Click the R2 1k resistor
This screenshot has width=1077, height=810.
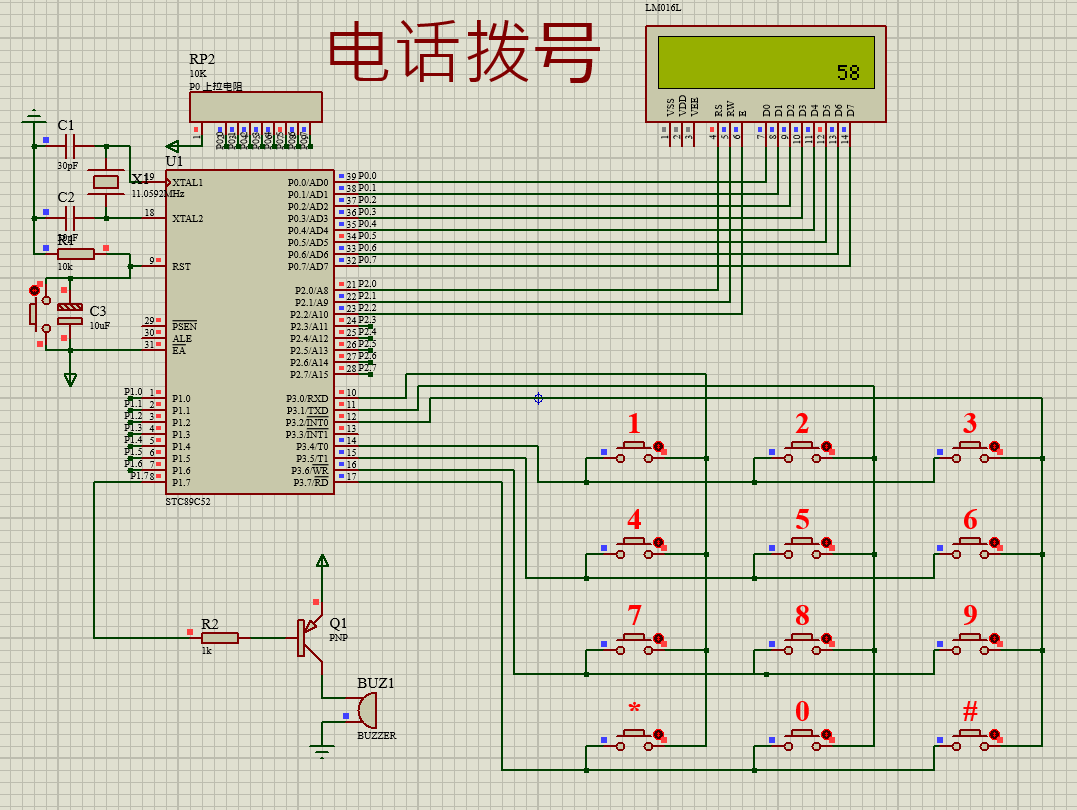pyautogui.click(x=220, y=638)
